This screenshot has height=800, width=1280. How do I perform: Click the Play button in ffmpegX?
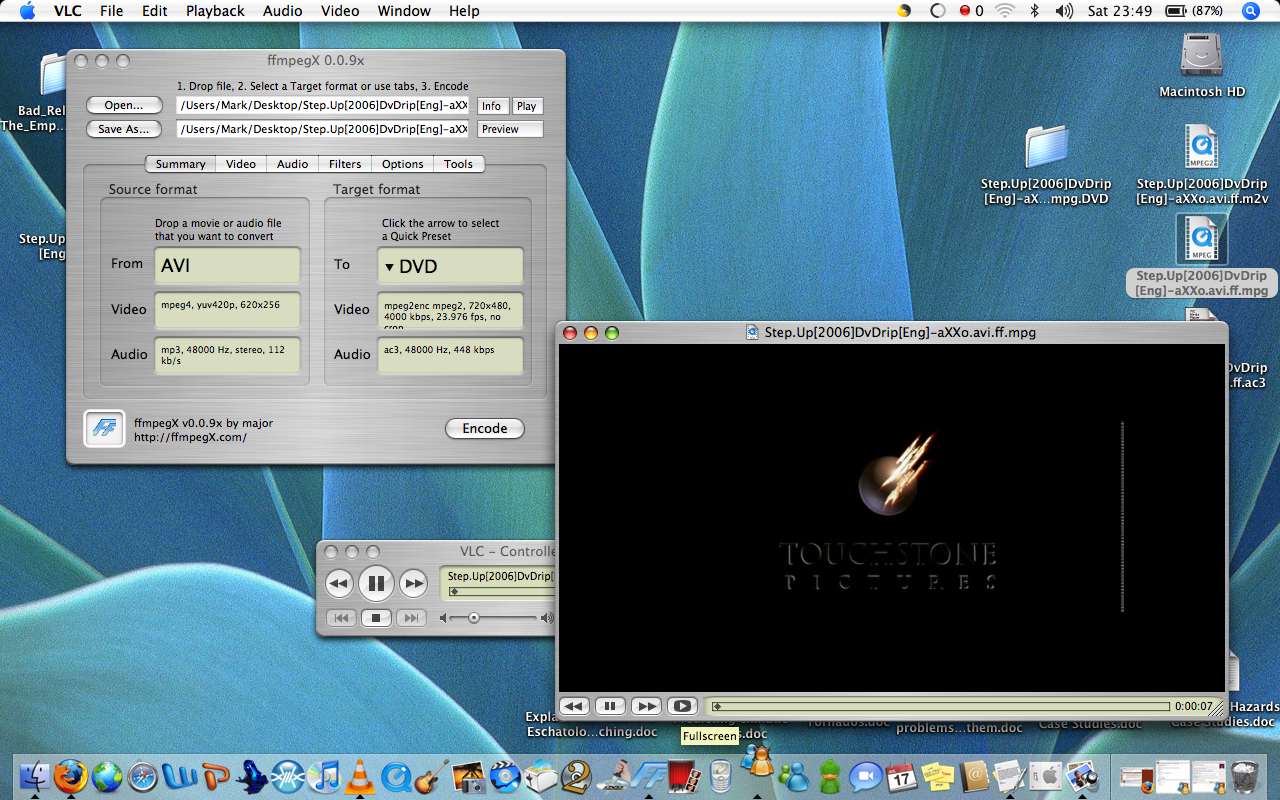pos(527,106)
